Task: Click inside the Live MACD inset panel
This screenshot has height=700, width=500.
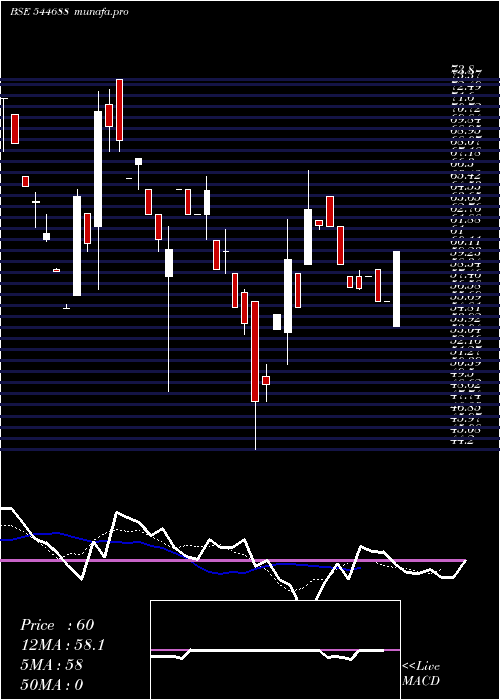Action: click(x=275, y=650)
